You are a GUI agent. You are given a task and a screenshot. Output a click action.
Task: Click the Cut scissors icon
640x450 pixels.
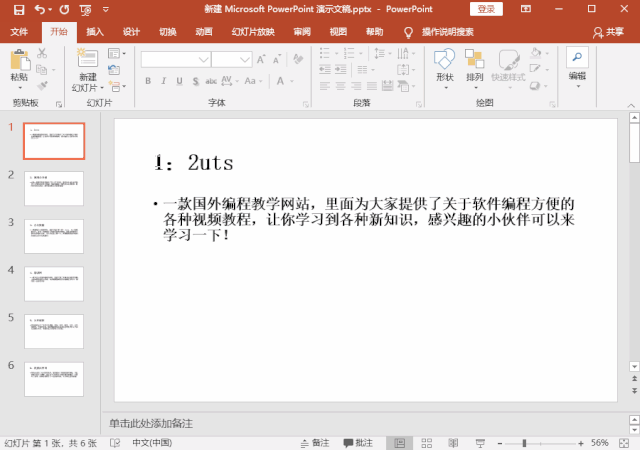(x=42, y=53)
